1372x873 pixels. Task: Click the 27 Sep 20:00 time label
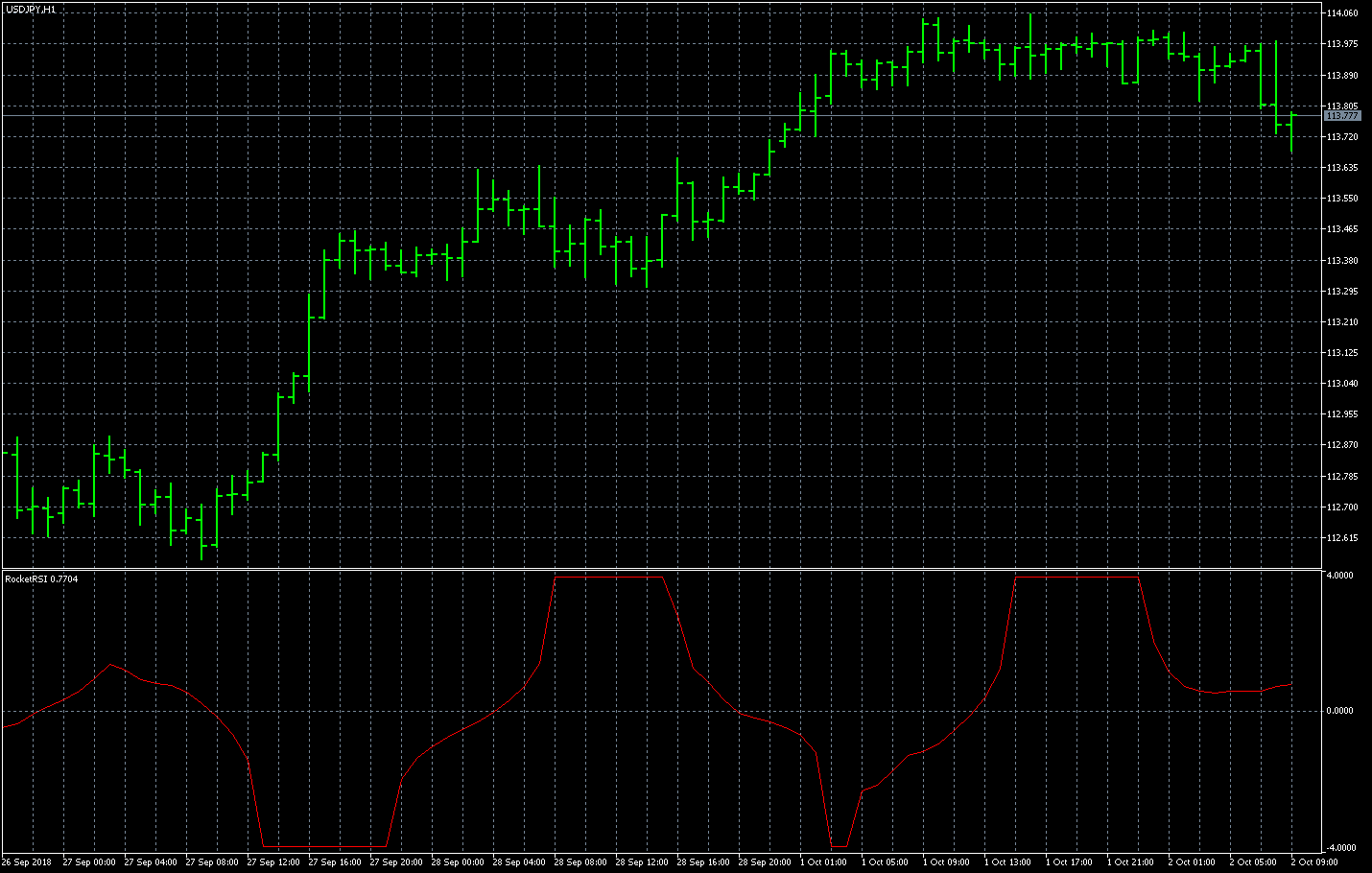396,862
